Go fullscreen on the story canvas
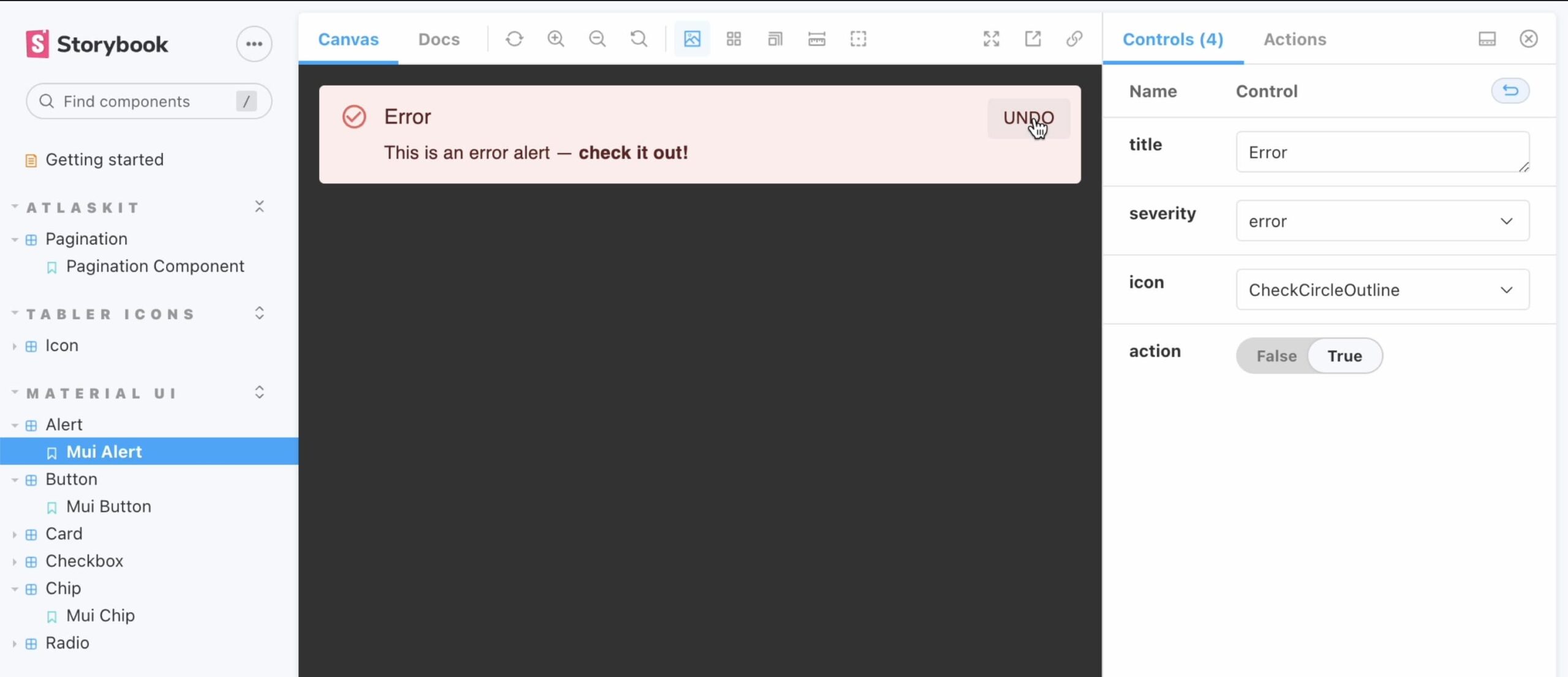Image resolution: width=1568 pixels, height=677 pixels. 991,39
